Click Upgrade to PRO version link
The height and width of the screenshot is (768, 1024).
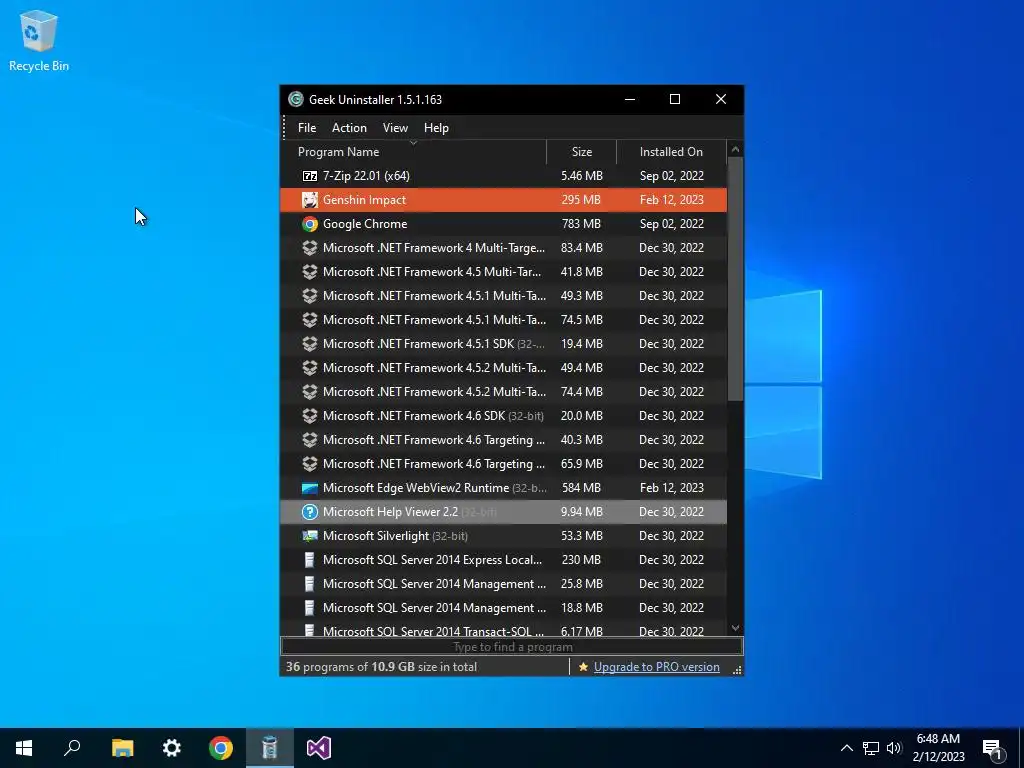(x=656, y=667)
